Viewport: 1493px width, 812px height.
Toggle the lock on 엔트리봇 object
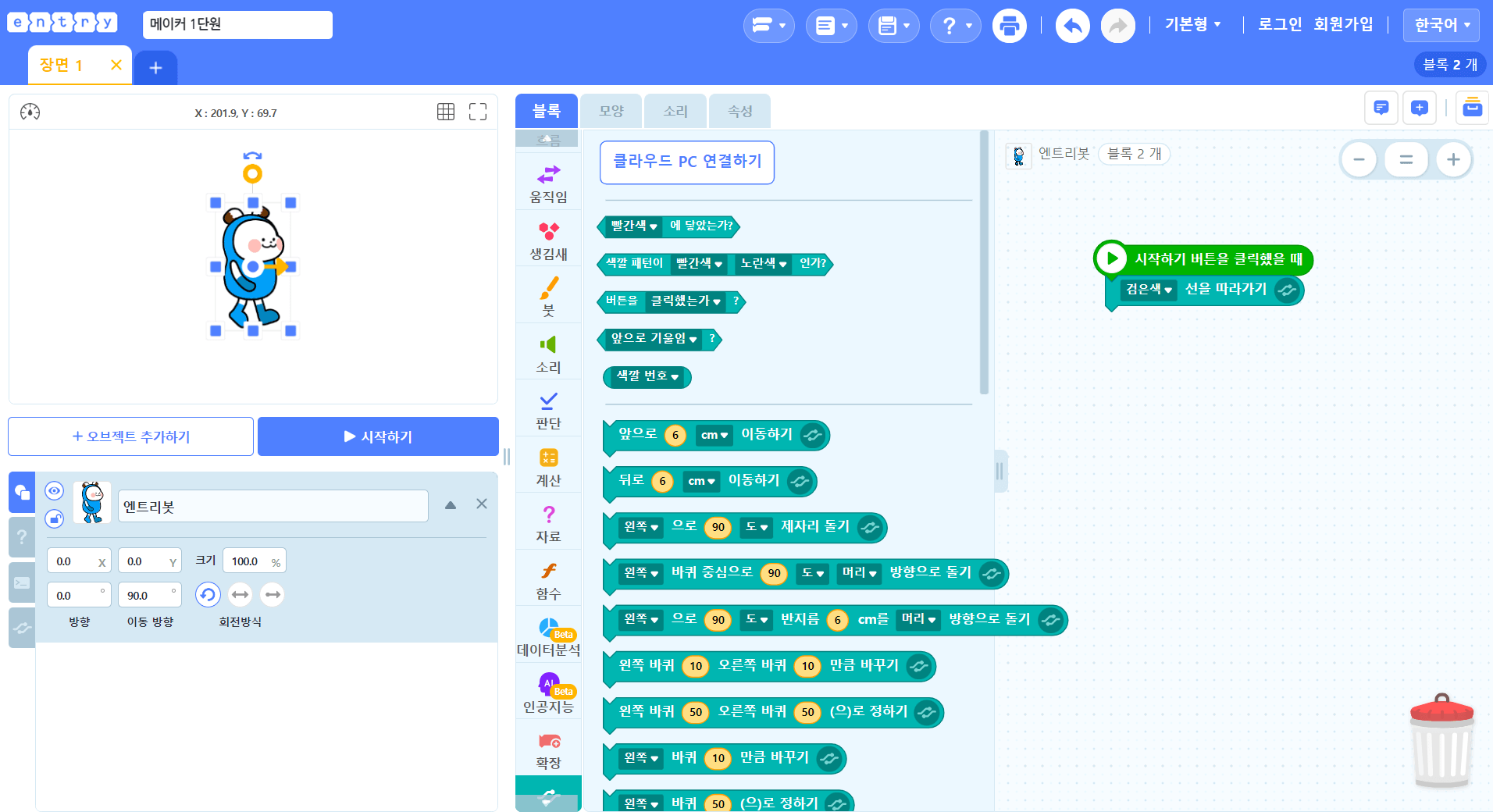[54, 518]
